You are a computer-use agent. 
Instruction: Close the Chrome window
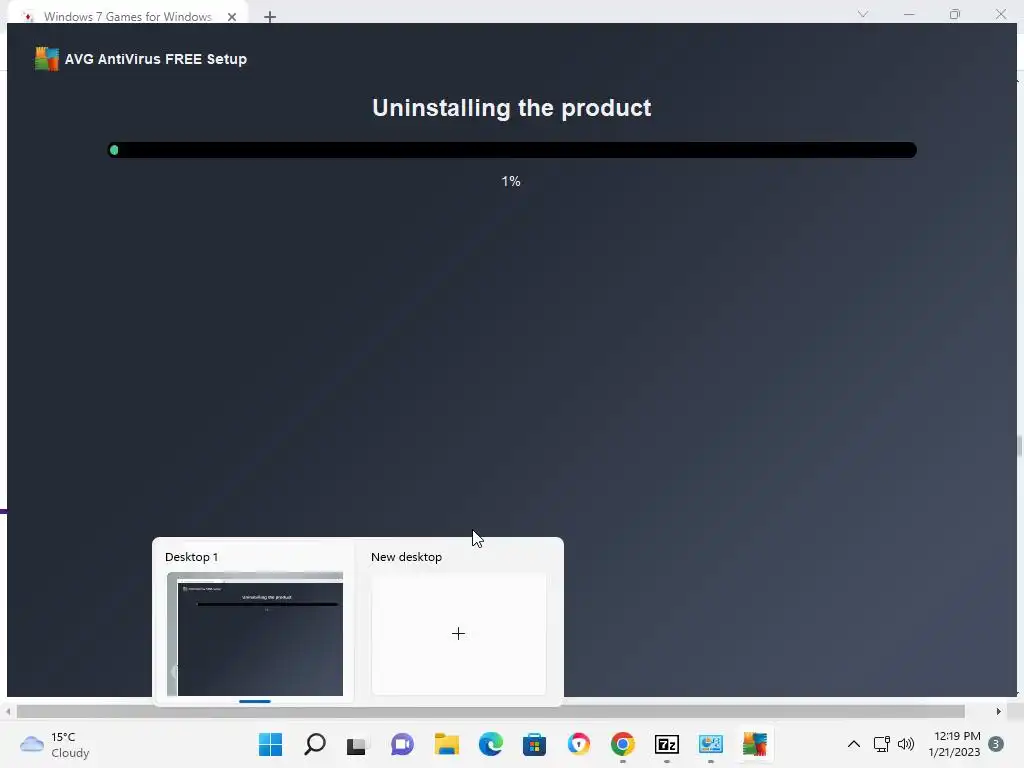point(1000,14)
